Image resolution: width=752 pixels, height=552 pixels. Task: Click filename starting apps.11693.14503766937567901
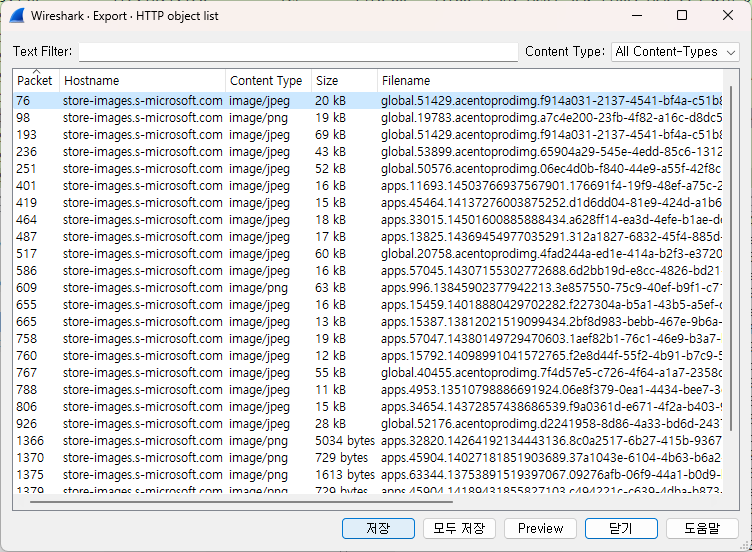coord(551,186)
